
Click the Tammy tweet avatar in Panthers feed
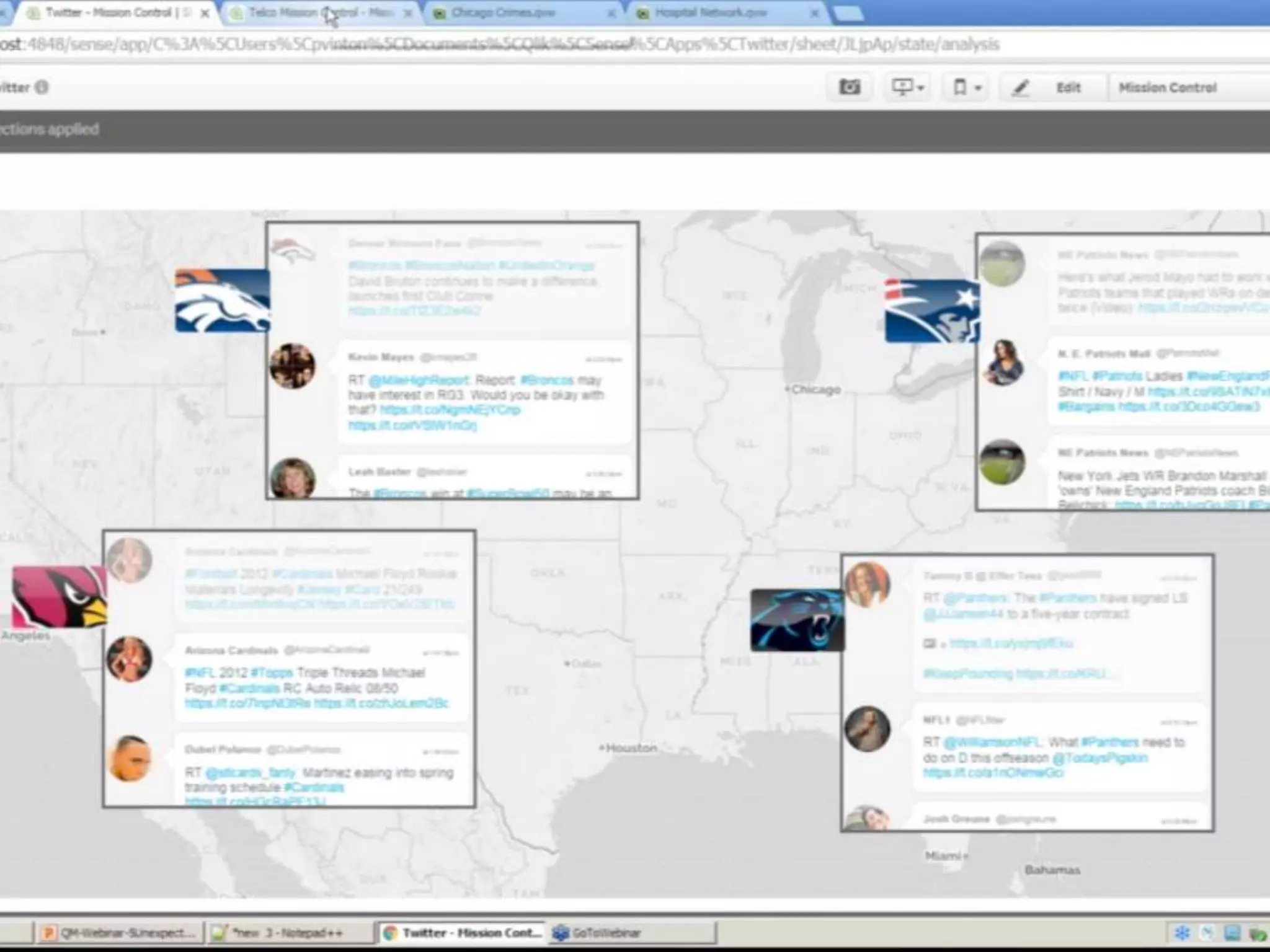(868, 584)
